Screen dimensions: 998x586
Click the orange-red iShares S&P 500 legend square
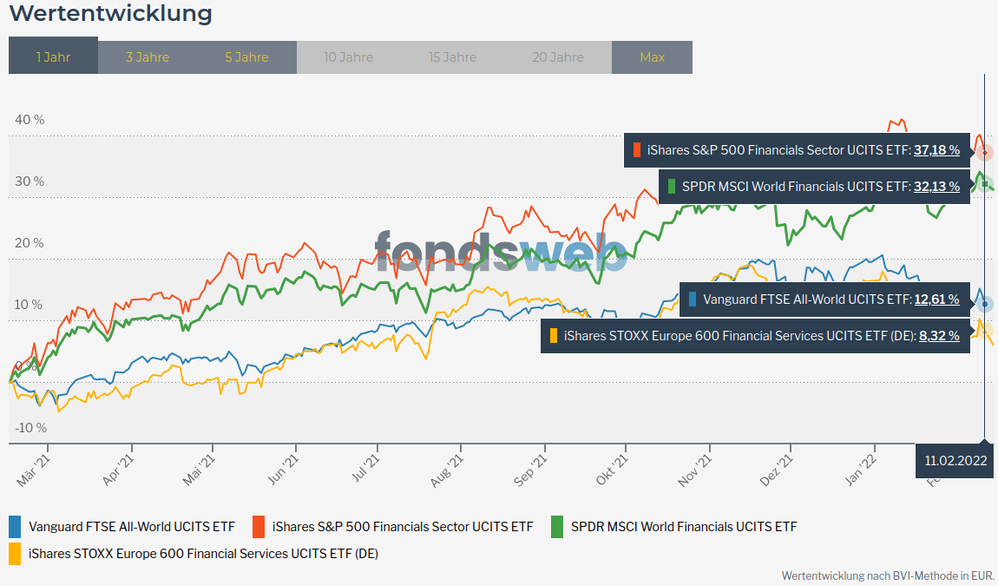(258, 526)
